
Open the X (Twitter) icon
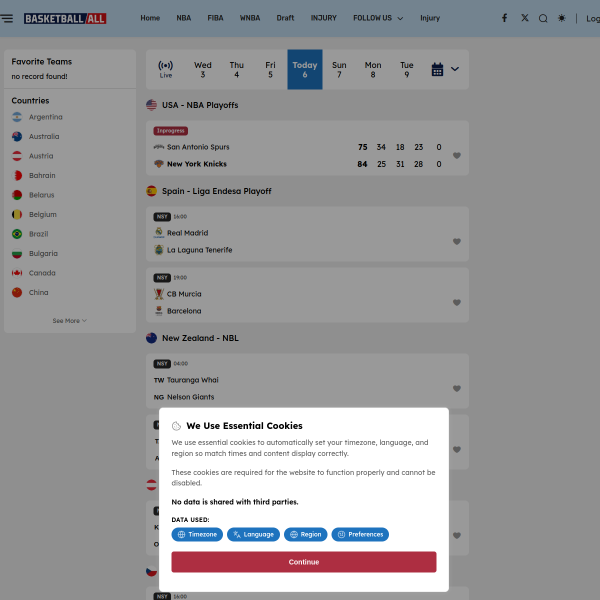pyautogui.click(x=525, y=18)
